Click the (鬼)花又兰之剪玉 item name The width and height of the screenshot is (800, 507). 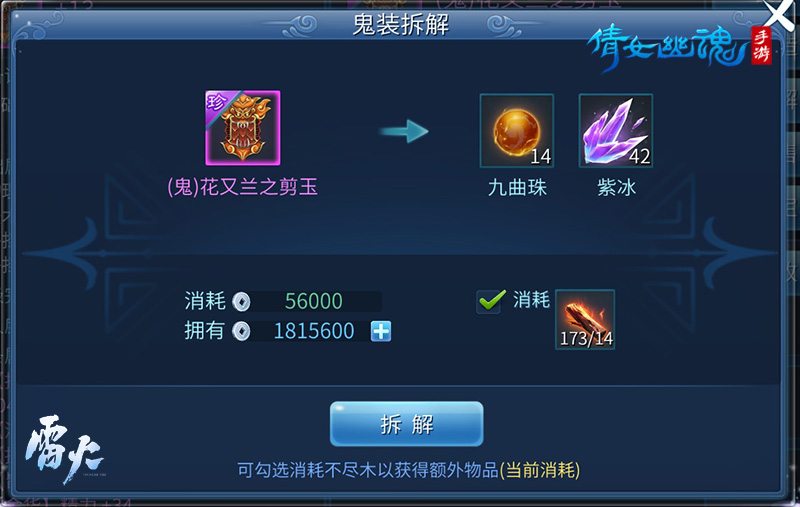[243, 187]
